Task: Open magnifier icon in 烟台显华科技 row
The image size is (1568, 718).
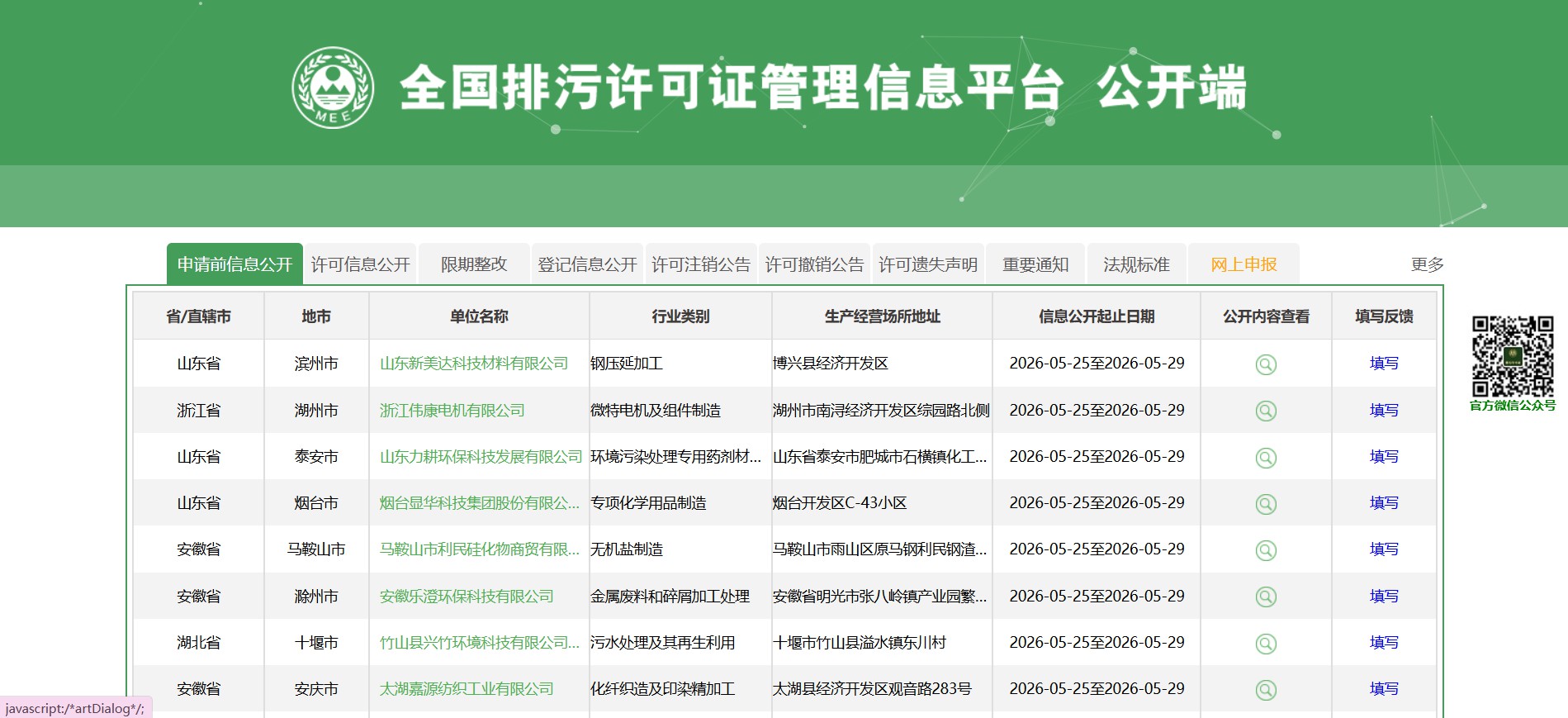Action: pyautogui.click(x=1266, y=504)
